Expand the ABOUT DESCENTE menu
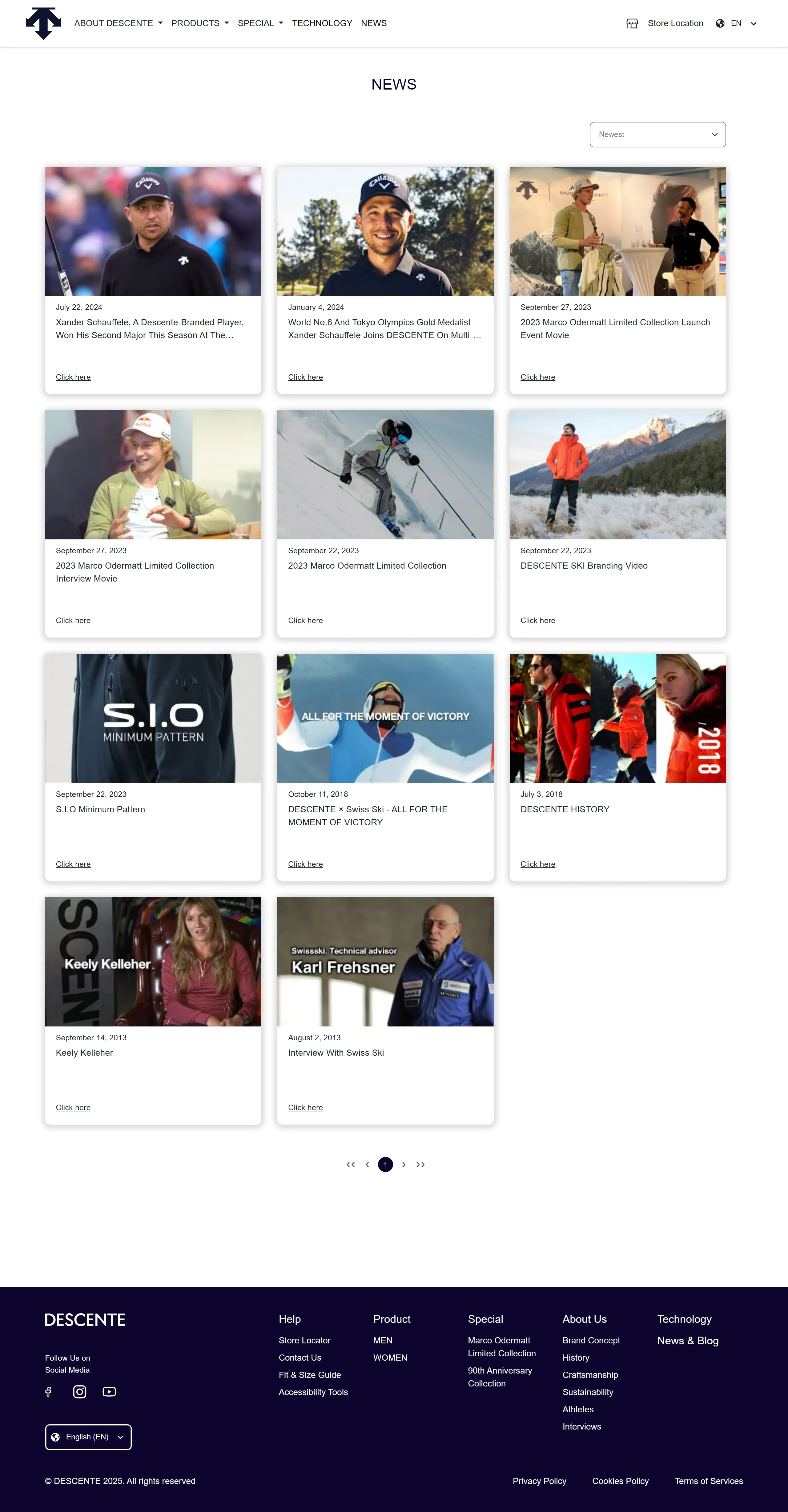This screenshot has width=788, height=1512. click(118, 23)
